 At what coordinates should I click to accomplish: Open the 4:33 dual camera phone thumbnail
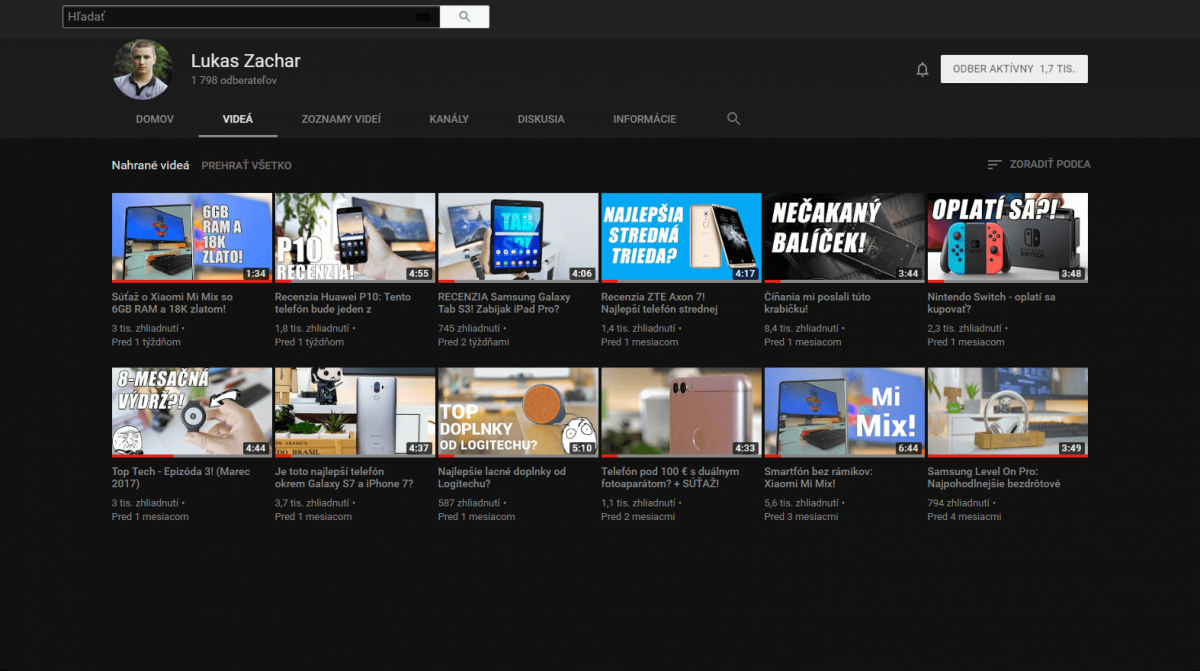(681, 412)
